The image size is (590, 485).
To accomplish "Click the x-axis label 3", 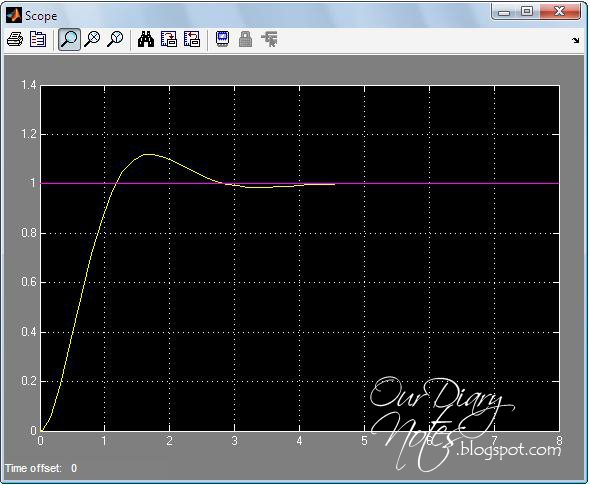I will (234, 441).
